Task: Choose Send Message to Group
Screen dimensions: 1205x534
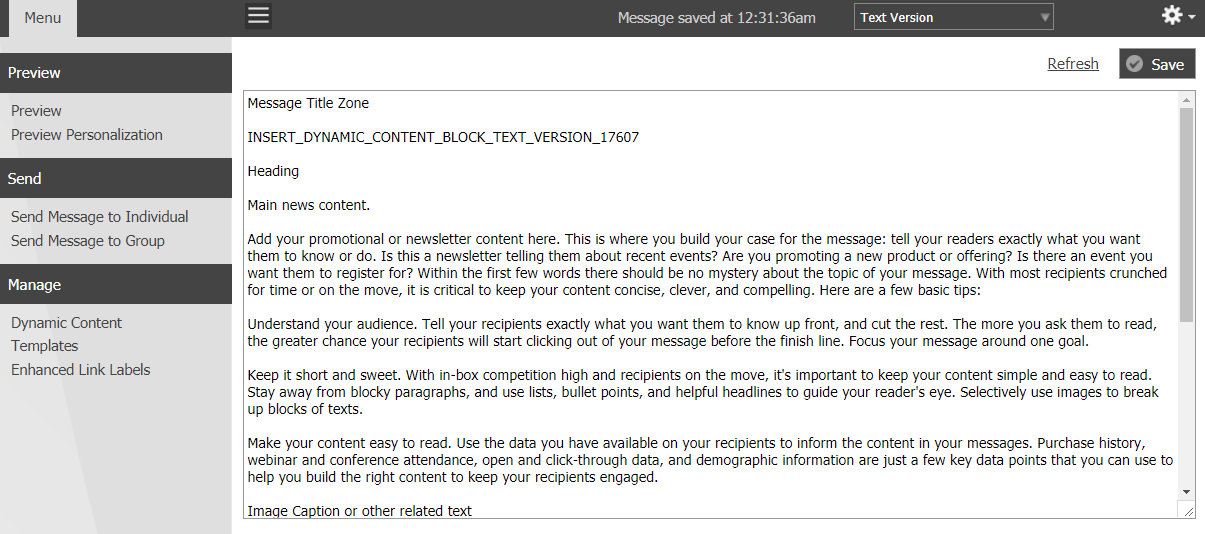Action: [x=88, y=241]
